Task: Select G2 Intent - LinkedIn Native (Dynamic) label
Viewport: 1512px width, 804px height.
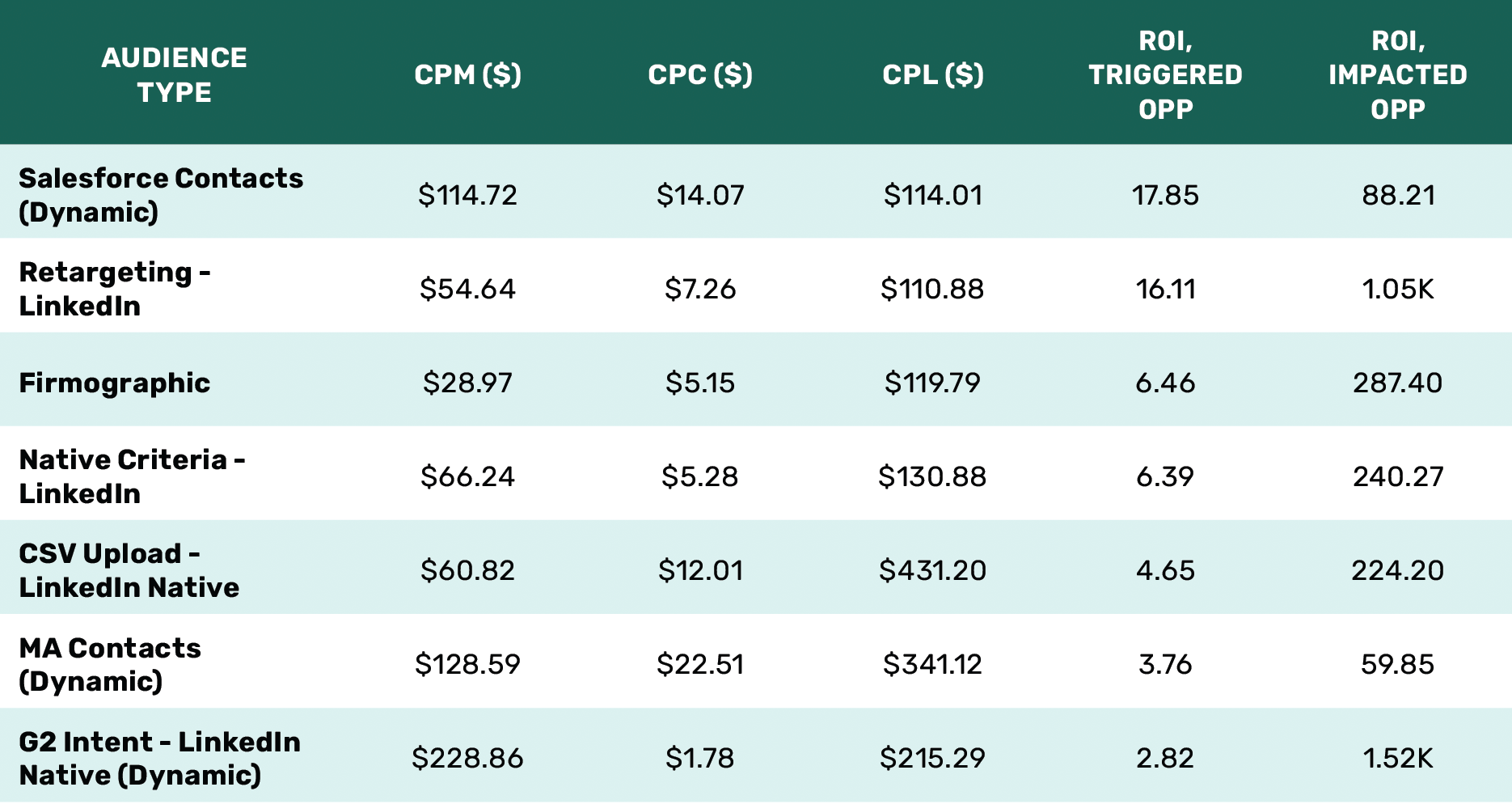Action: click(x=160, y=758)
